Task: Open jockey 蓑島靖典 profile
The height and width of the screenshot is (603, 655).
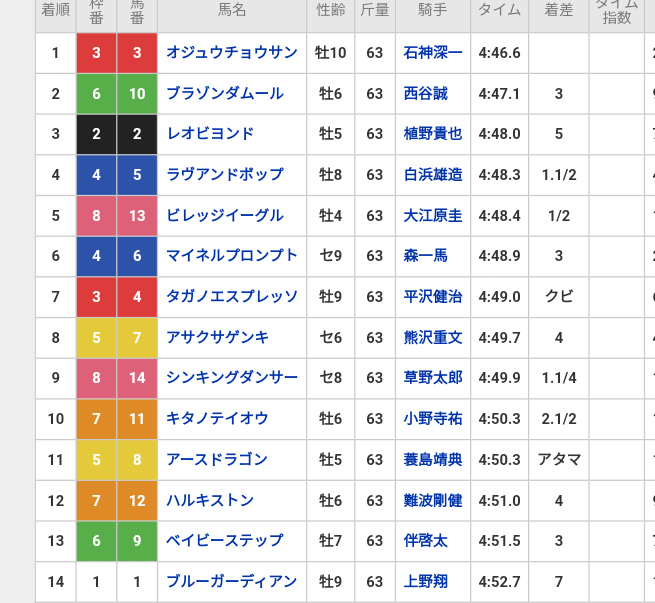Action: point(433,459)
